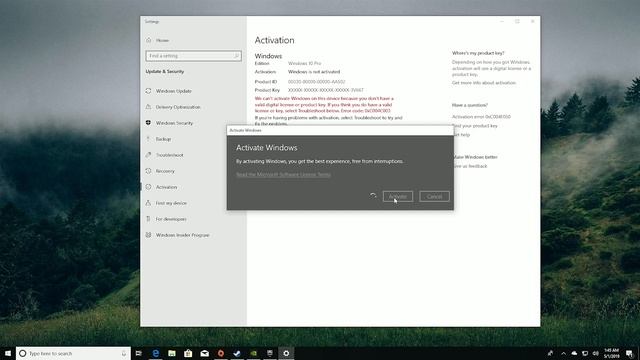Open the active Settings gear in taskbar

pyautogui.click(x=286, y=353)
